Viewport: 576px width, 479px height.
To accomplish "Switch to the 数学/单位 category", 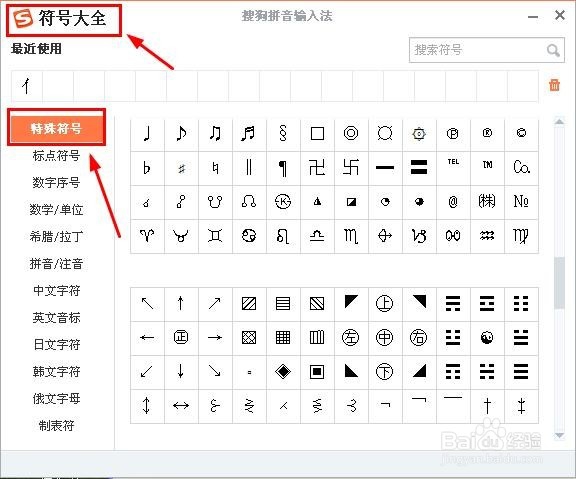I will (57, 210).
